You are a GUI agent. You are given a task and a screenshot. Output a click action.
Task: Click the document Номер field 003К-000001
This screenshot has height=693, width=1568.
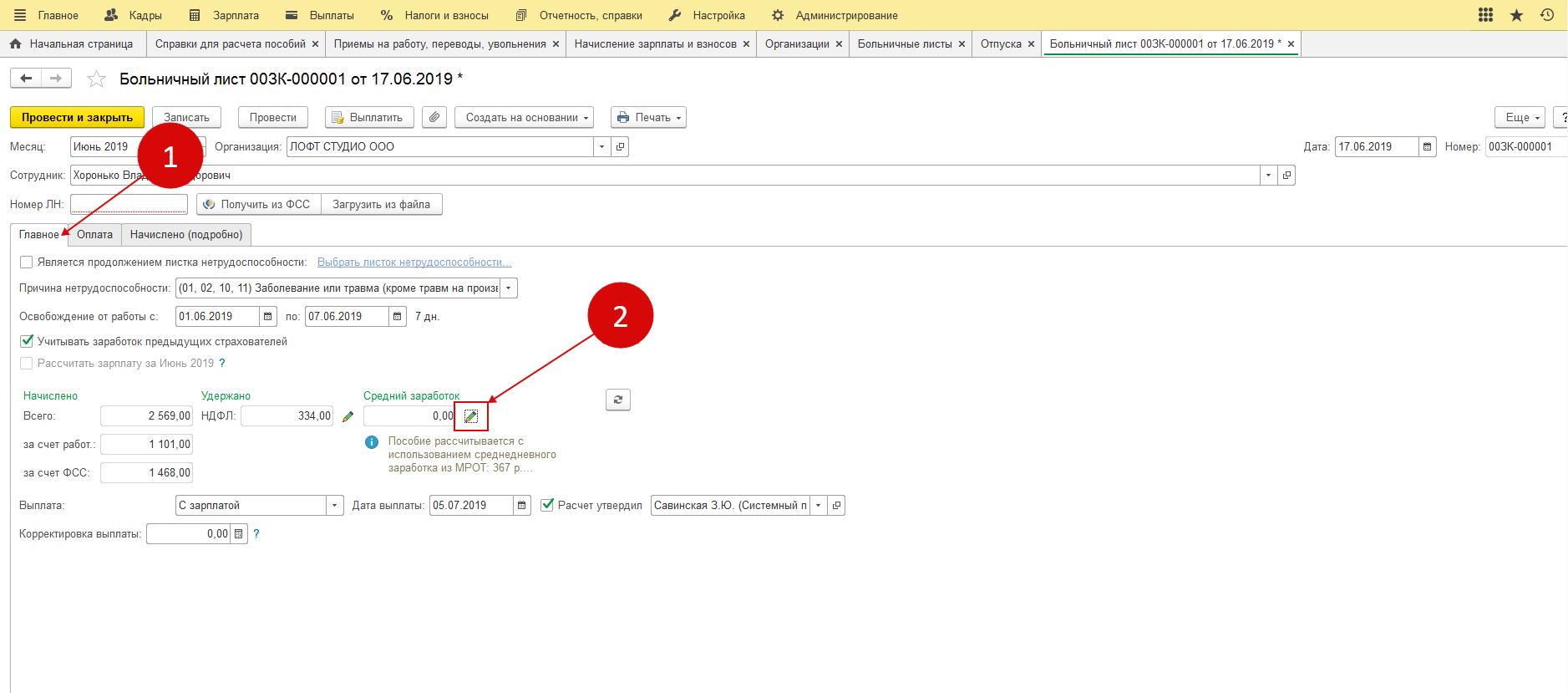[1525, 146]
